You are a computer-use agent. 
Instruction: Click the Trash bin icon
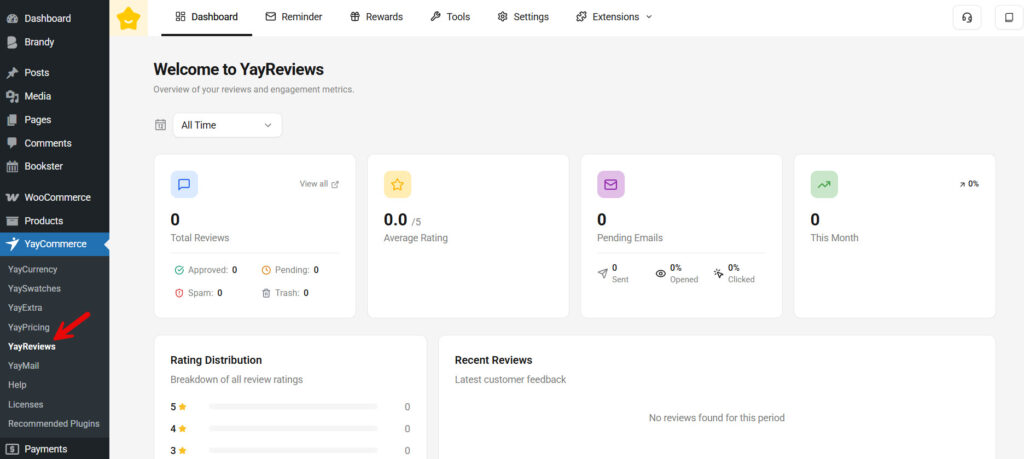[266, 293]
